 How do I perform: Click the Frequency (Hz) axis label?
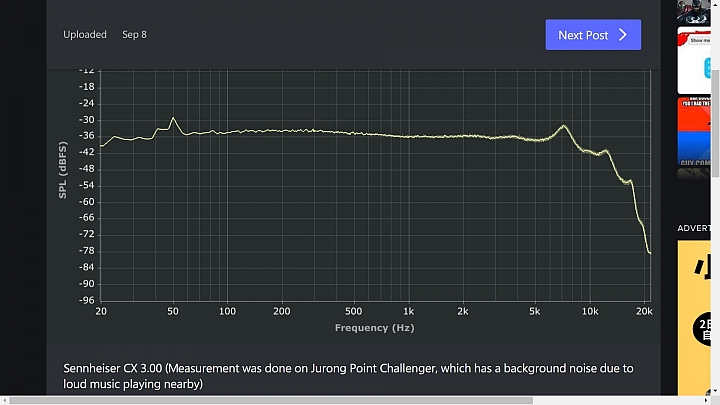[375, 328]
